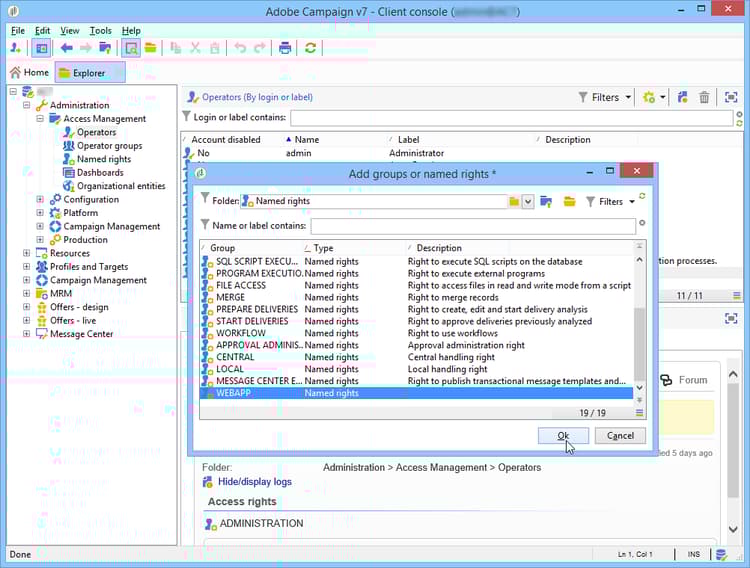Click the trash delete icon in Operators list
Screen dimensions: 750x568
704,98
